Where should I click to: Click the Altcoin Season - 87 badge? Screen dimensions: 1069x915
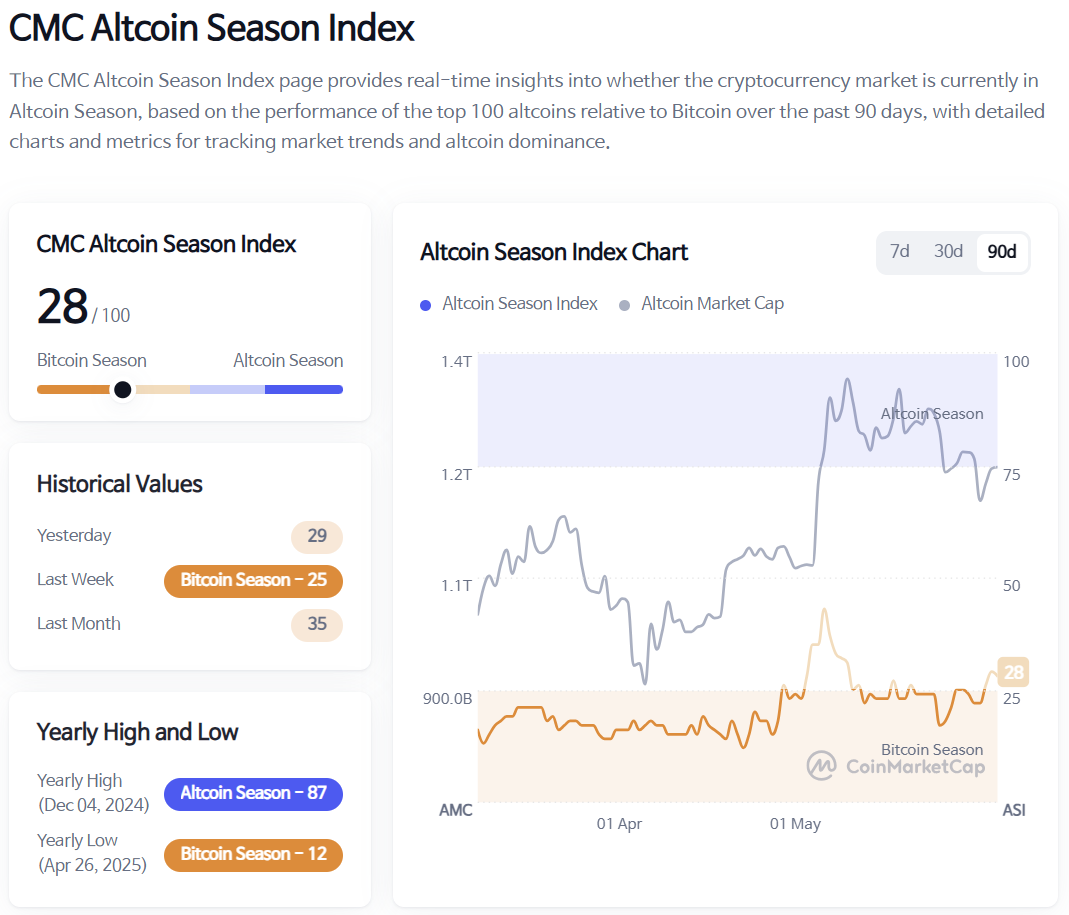(253, 794)
